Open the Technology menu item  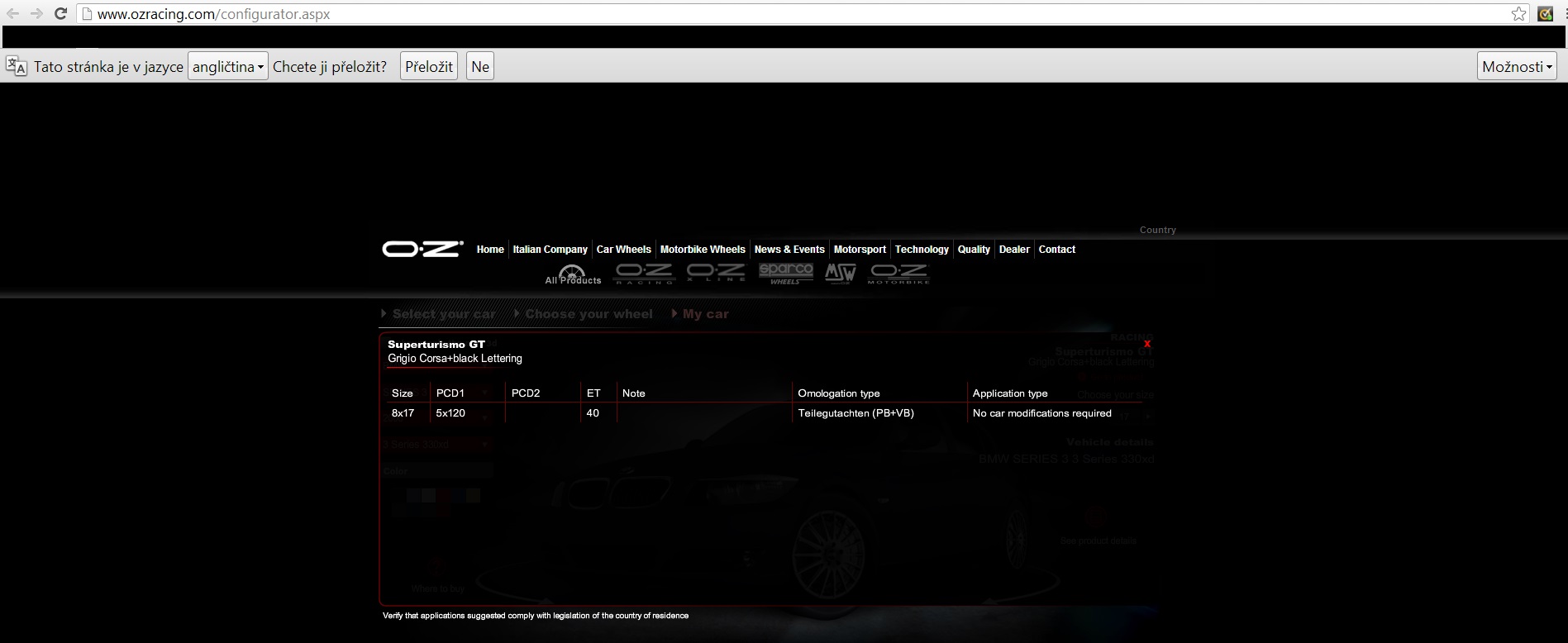(922, 250)
